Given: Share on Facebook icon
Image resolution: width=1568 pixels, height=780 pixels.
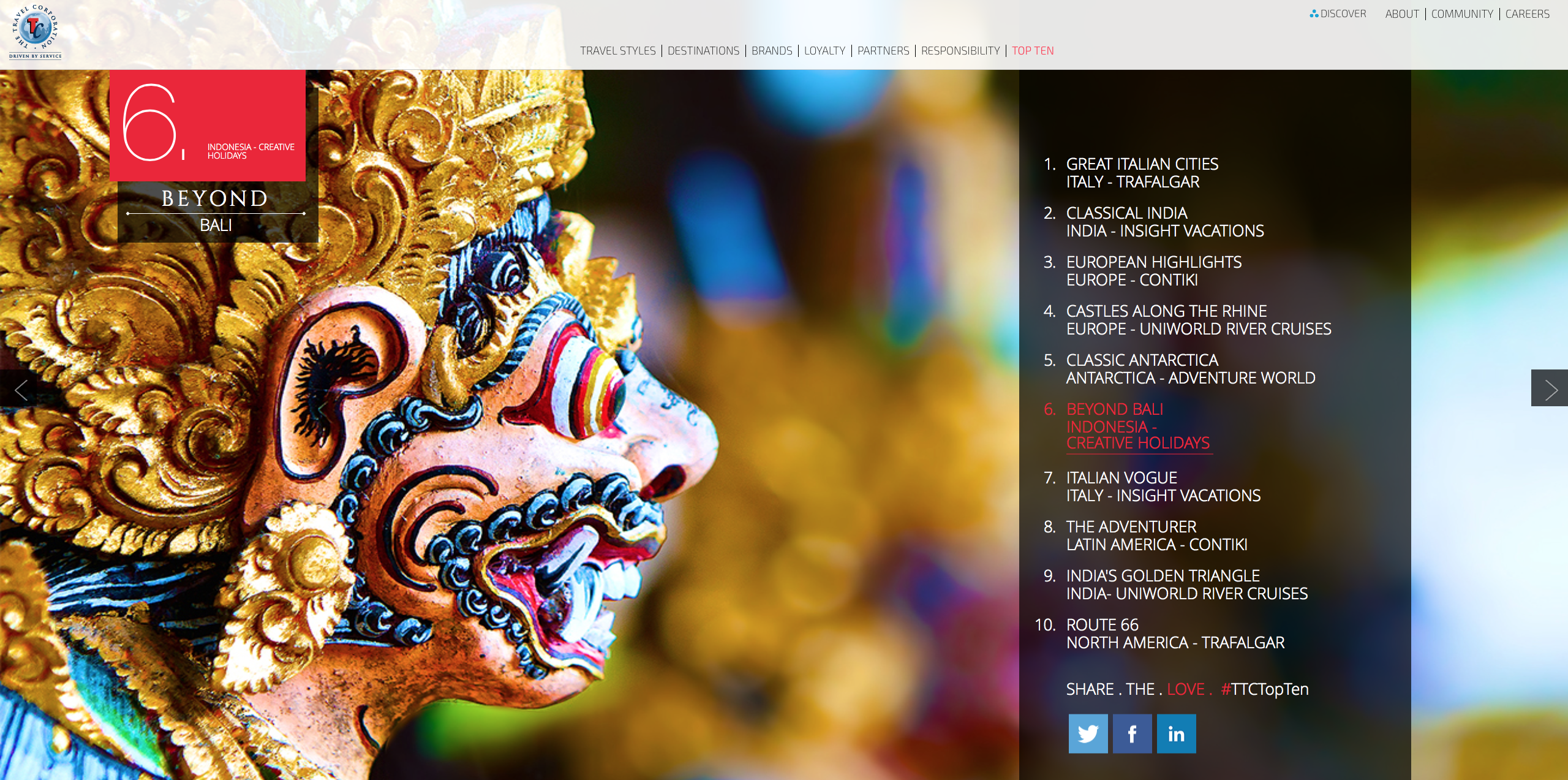Looking at the screenshot, I should pos(1132,733).
